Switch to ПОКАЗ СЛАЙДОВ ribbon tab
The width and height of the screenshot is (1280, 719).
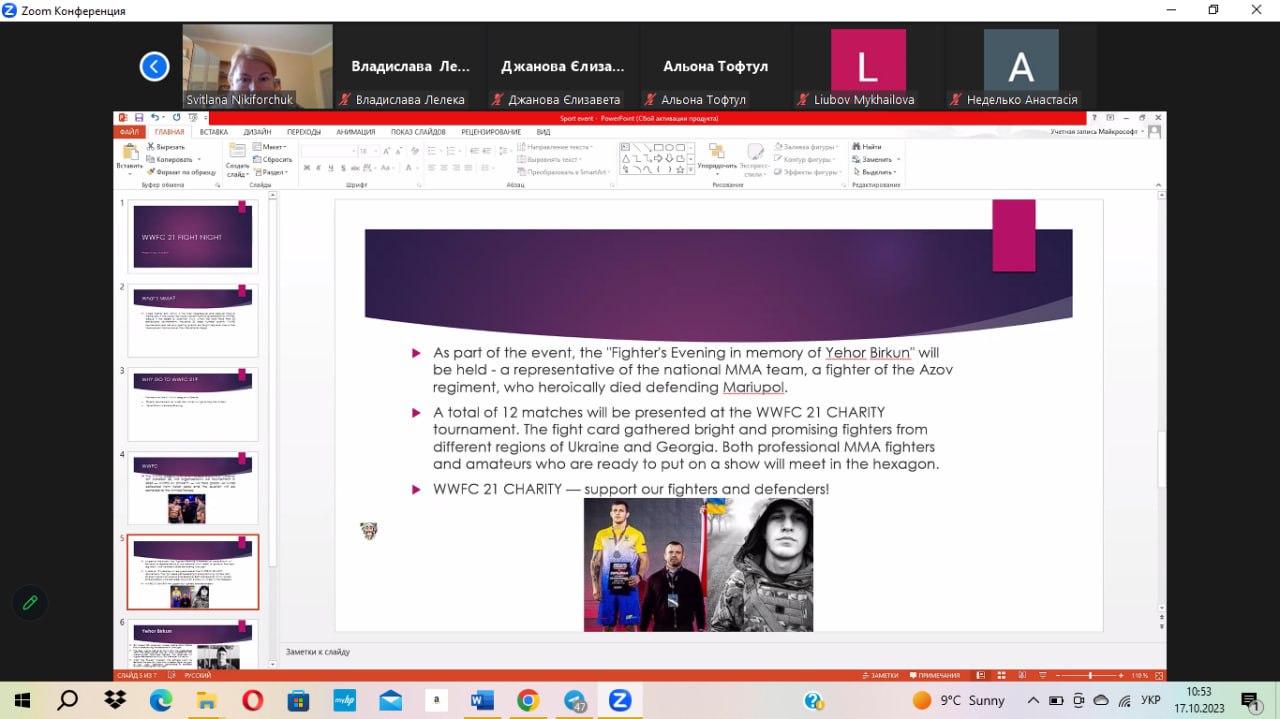coord(418,132)
